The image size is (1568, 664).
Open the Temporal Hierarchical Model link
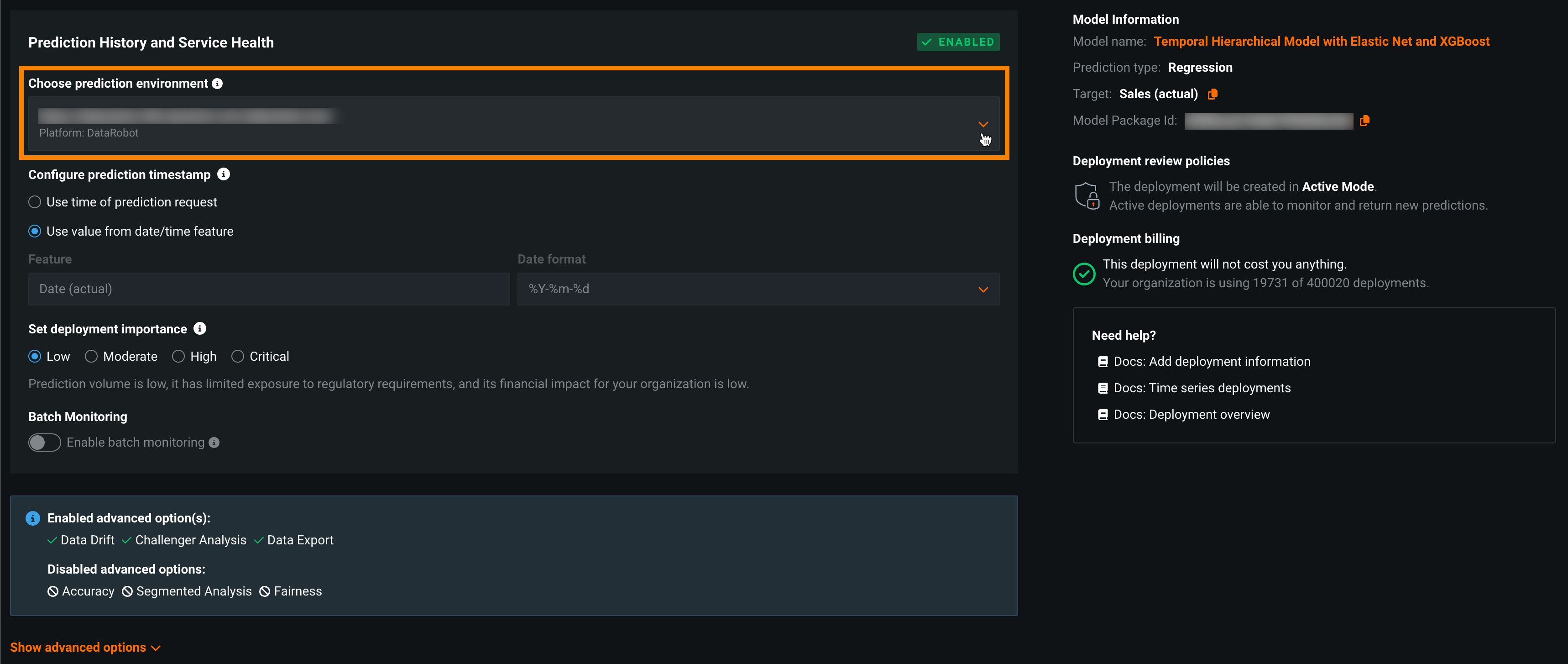coord(1321,42)
